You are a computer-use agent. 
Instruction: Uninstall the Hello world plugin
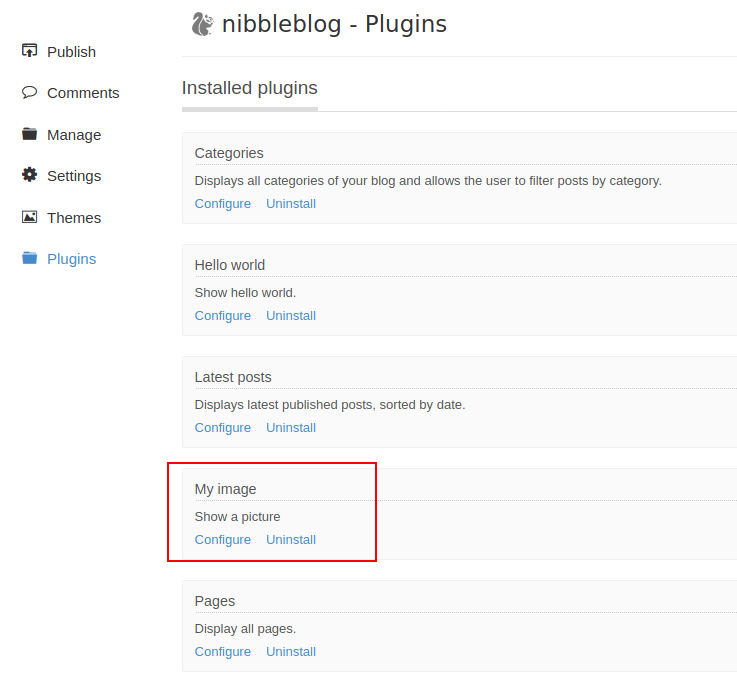tap(291, 315)
